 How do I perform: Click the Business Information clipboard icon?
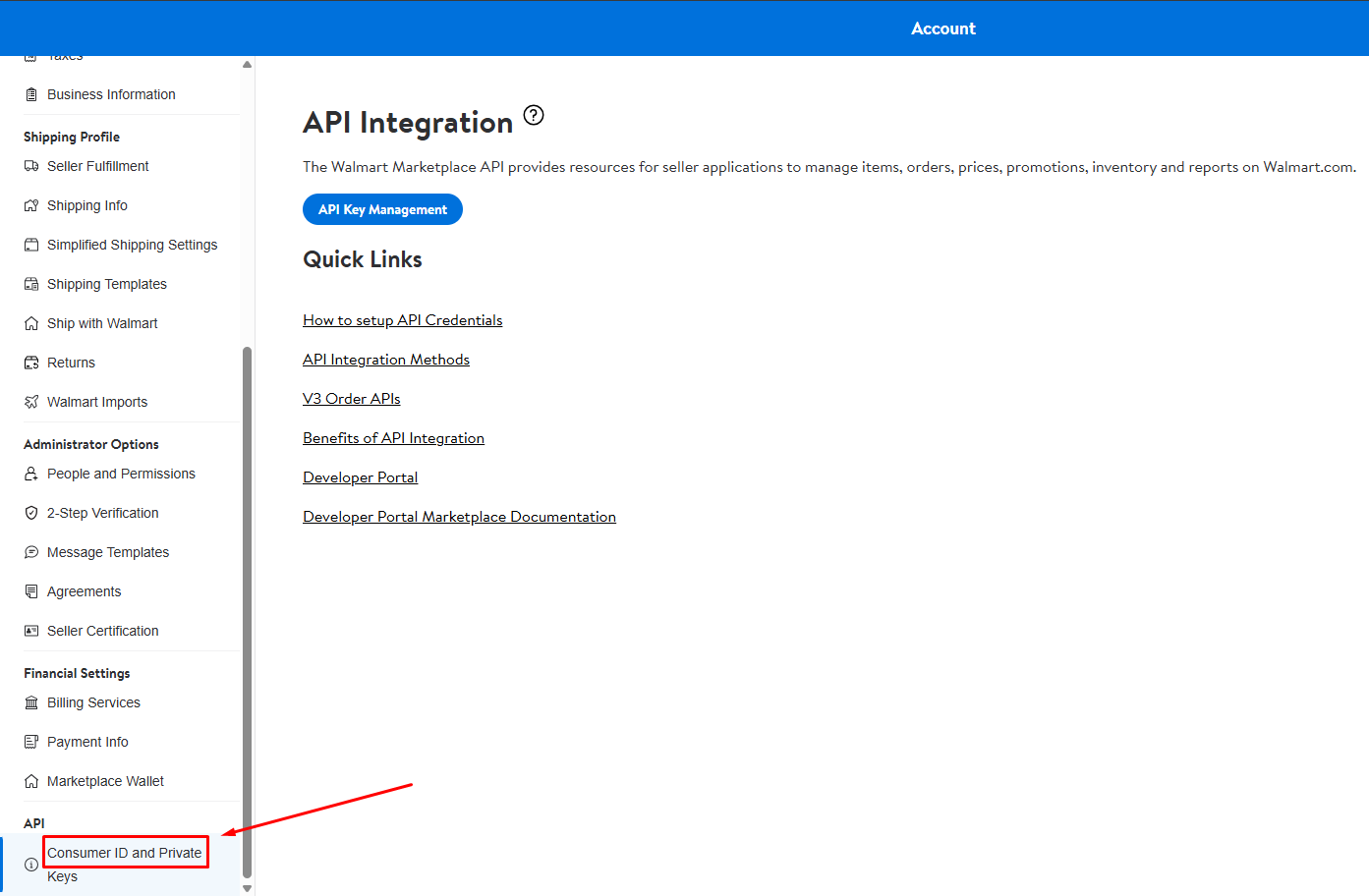pyautogui.click(x=31, y=94)
